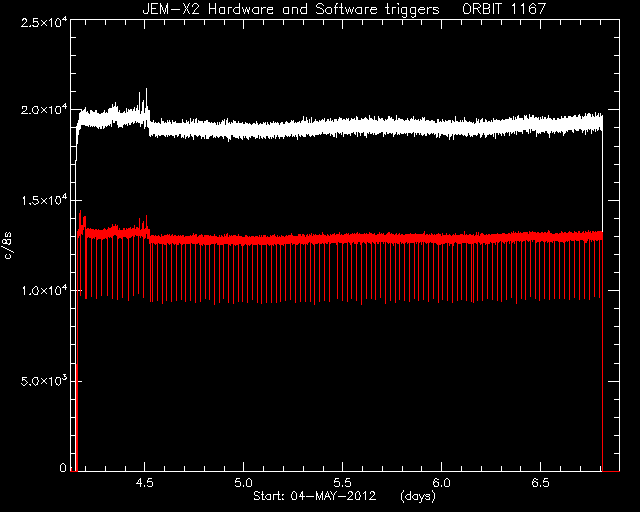640x512 pixels.
Task: Click the 6.0 x-axis tick label
Action: [441, 483]
